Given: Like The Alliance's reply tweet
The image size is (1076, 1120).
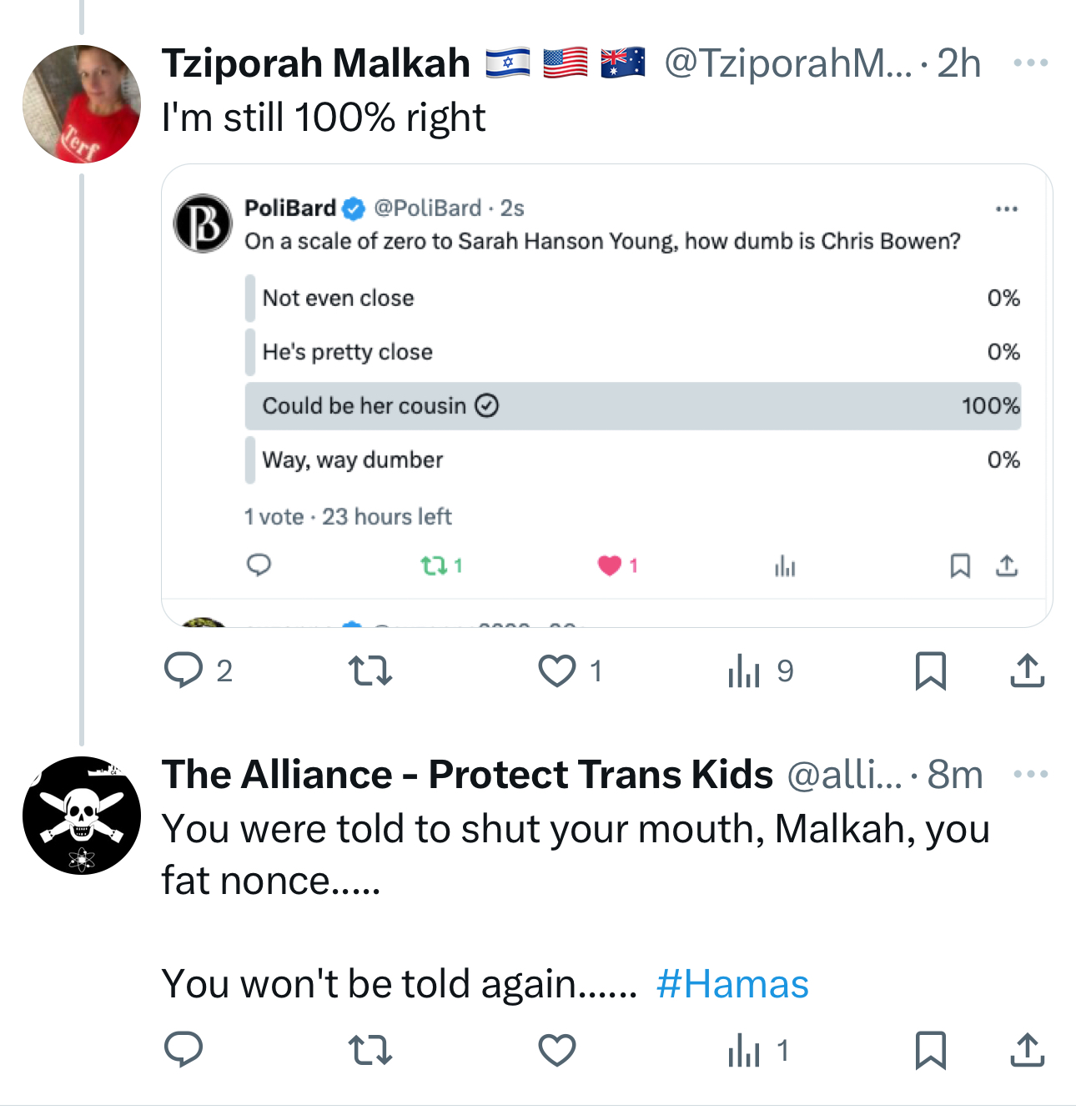Looking at the screenshot, I should click(x=557, y=1050).
